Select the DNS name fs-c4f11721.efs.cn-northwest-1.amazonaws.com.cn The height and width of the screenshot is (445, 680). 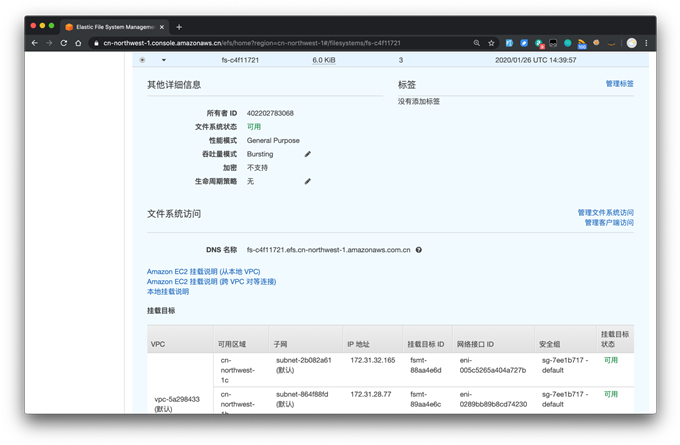pyautogui.click(x=328, y=250)
